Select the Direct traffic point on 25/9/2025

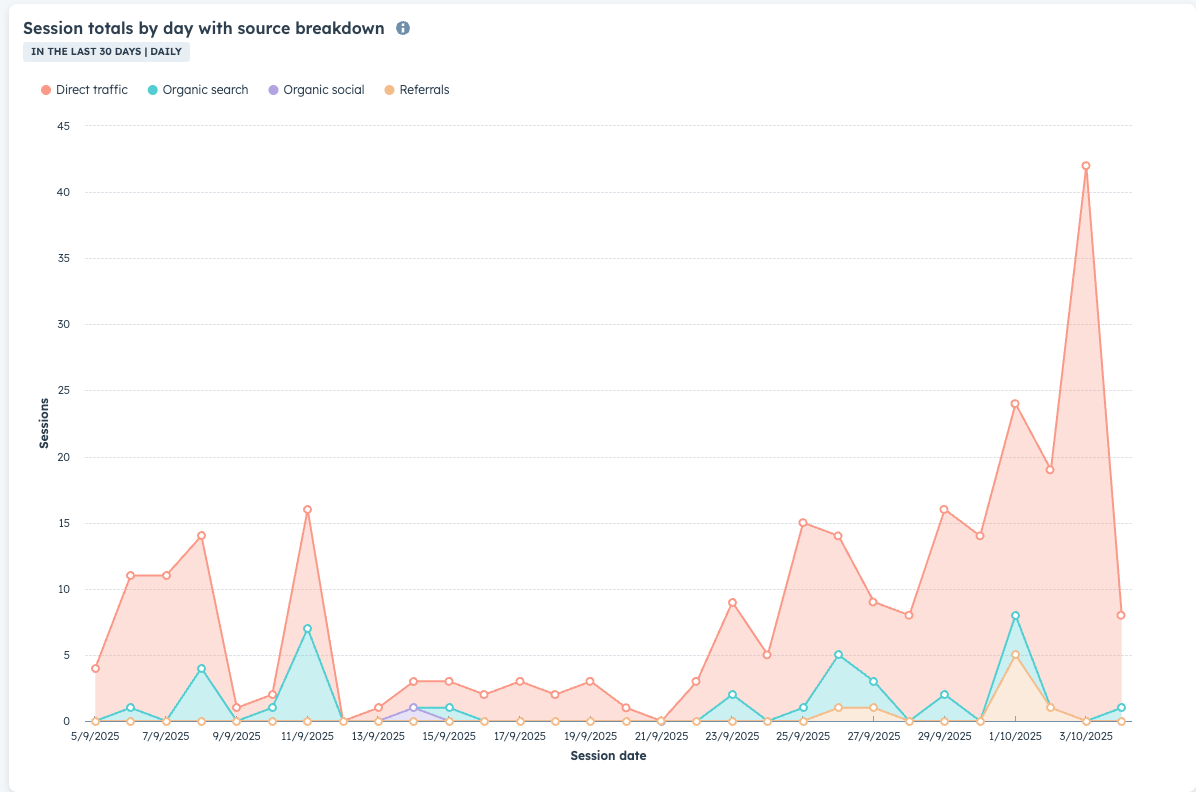tap(803, 523)
